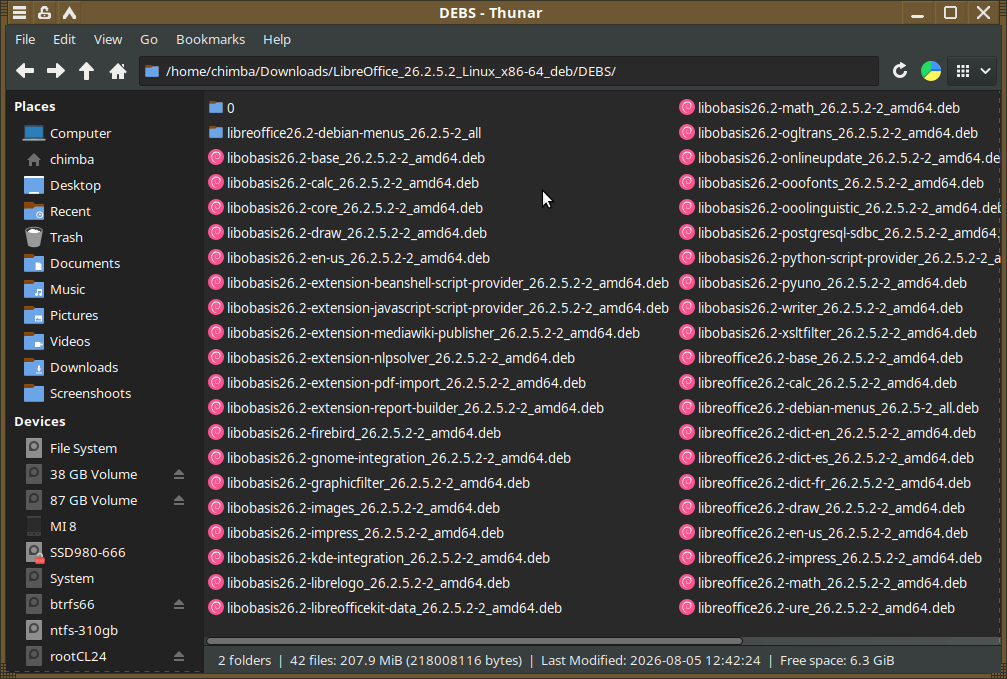The height and width of the screenshot is (679, 1007).
Task: Click the grid view mode icon
Action: point(963,71)
